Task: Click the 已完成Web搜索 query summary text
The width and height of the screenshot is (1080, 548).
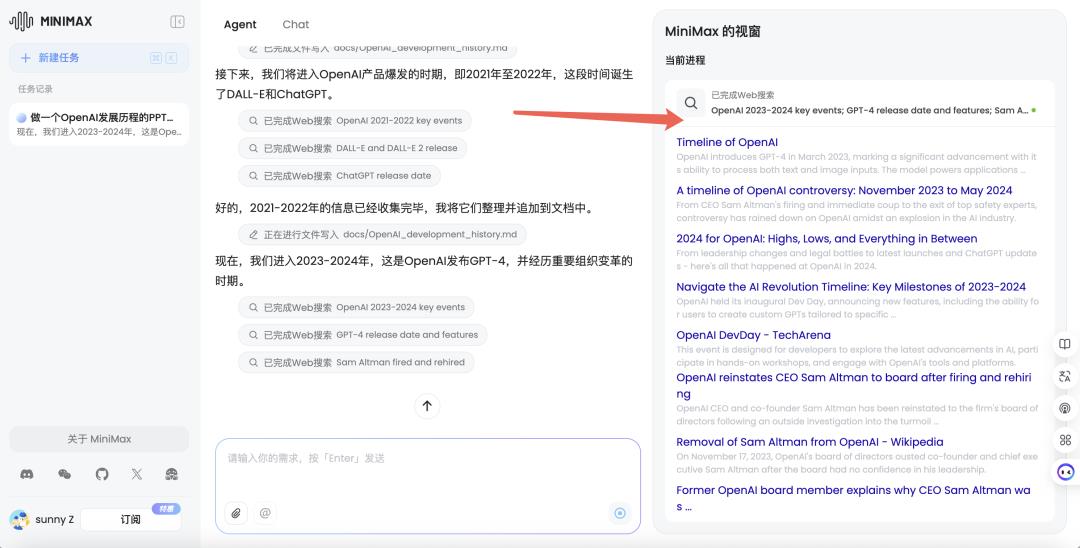Action: coord(869,110)
